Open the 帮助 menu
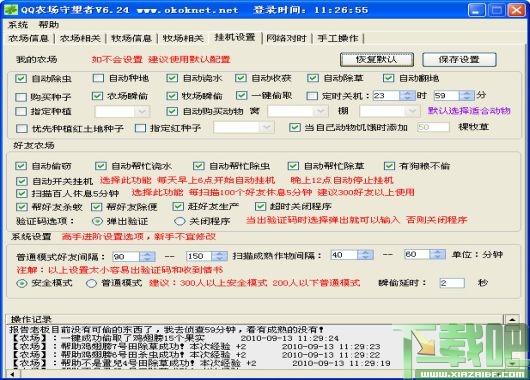Viewport: 530px width, 380px height. click(48, 25)
